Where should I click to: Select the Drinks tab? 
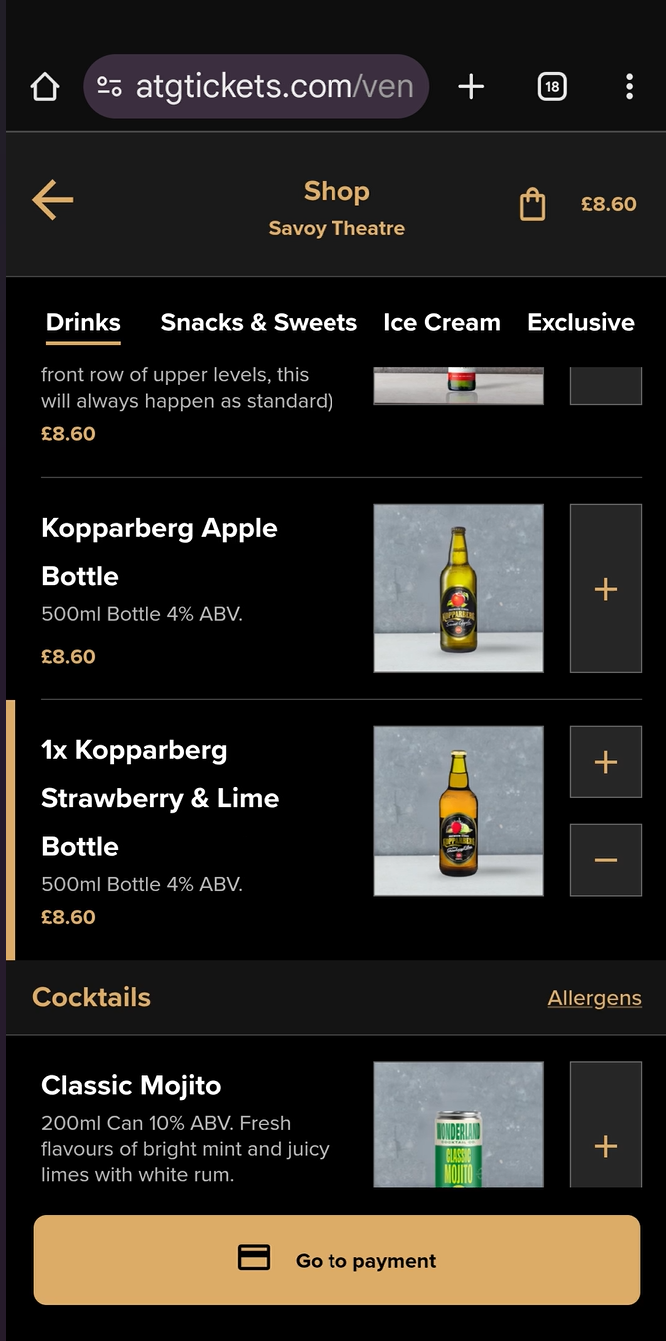[x=83, y=322]
